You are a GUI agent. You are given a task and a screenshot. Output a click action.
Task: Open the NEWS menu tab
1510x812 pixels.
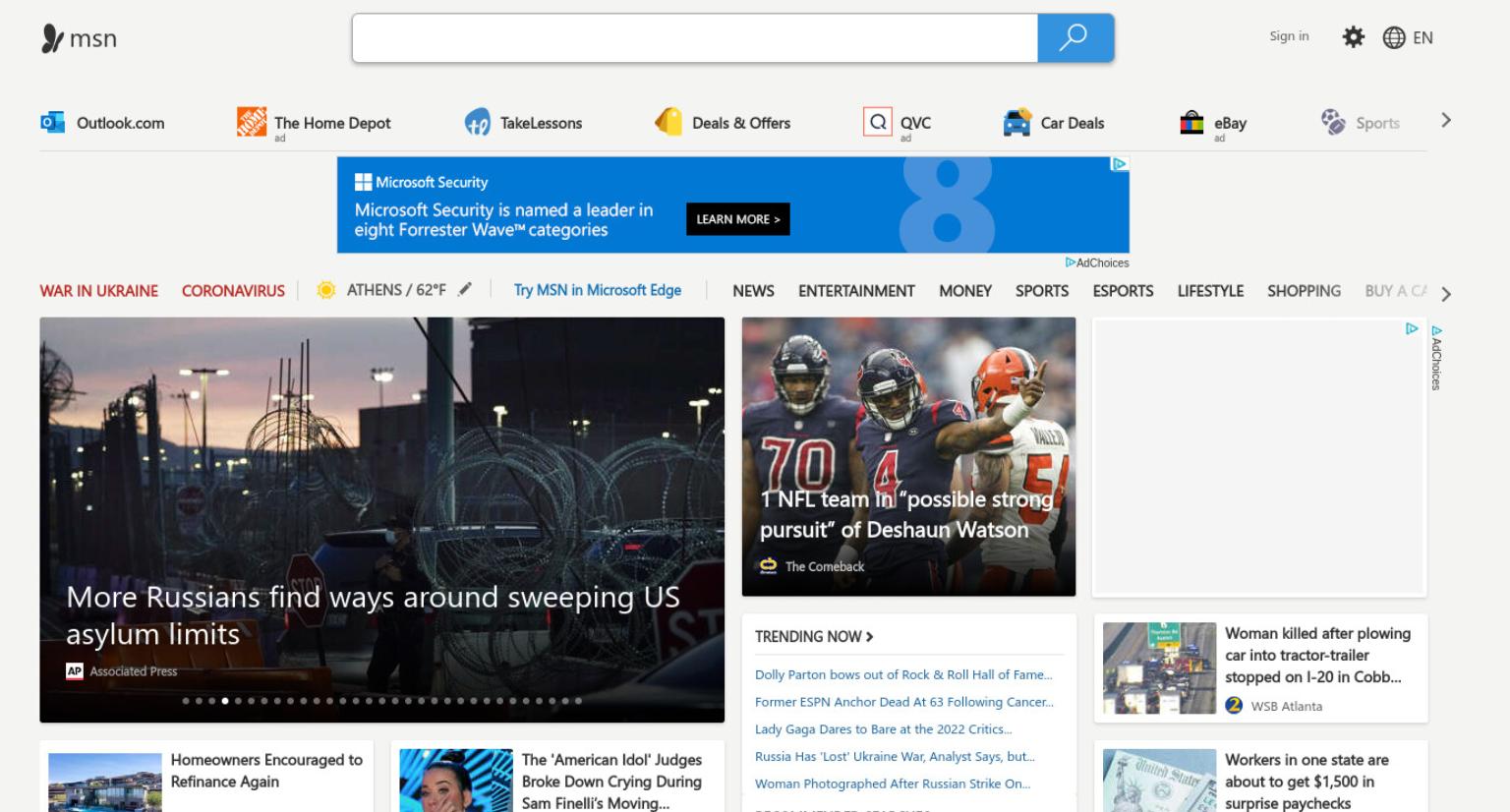click(x=753, y=291)
